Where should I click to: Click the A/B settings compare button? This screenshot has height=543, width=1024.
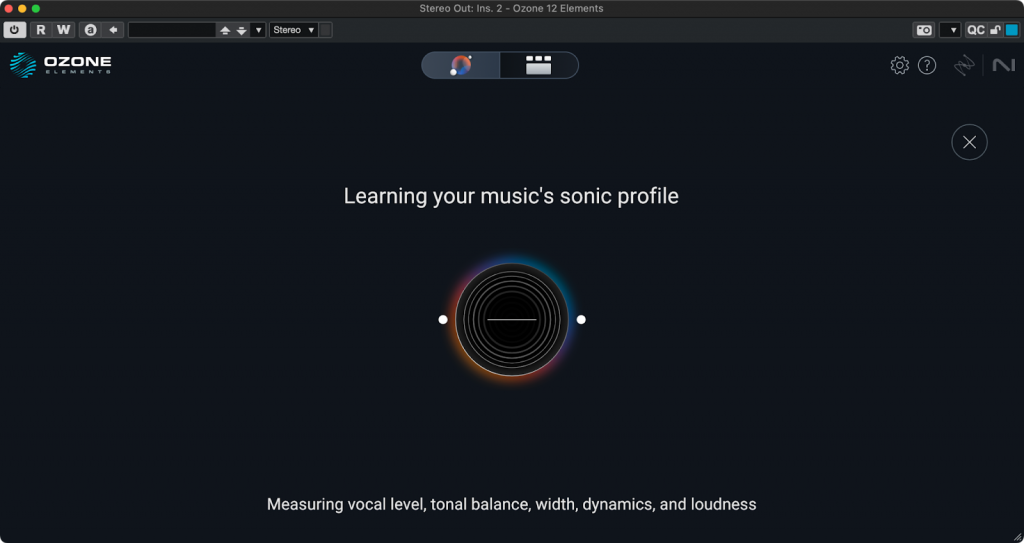91,30
